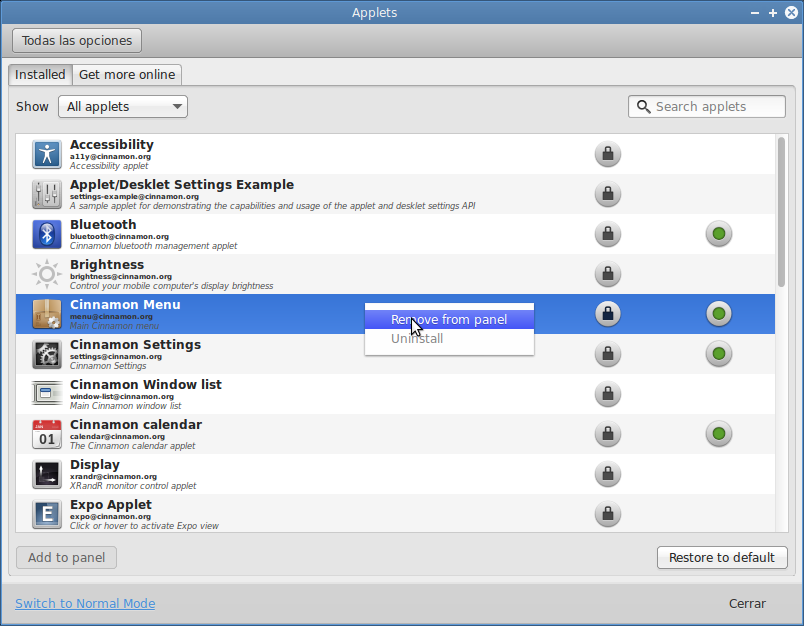804x626 pixels.
Task: Click the green active indicator for Cinnamon Menu
Action: [x=718, y=314]
